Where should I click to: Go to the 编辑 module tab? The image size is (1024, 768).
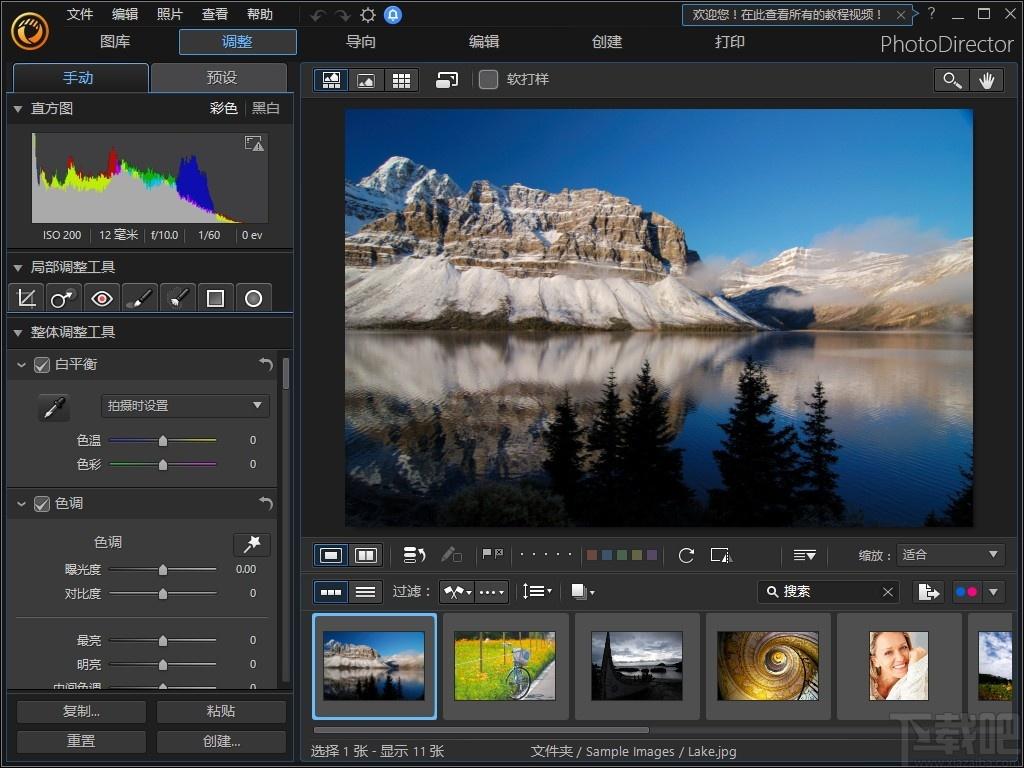pos(484,42)
